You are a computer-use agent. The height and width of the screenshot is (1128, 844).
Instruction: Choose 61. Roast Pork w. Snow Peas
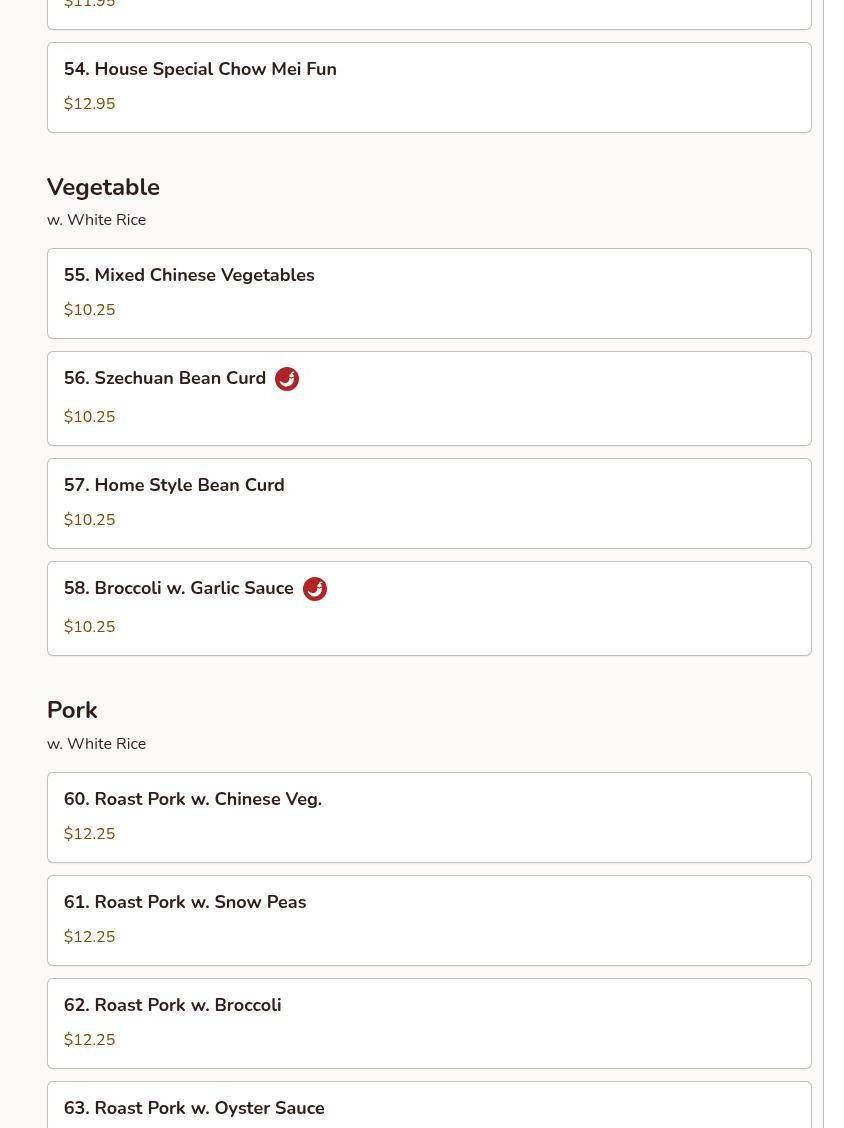(x=429, y=920)
